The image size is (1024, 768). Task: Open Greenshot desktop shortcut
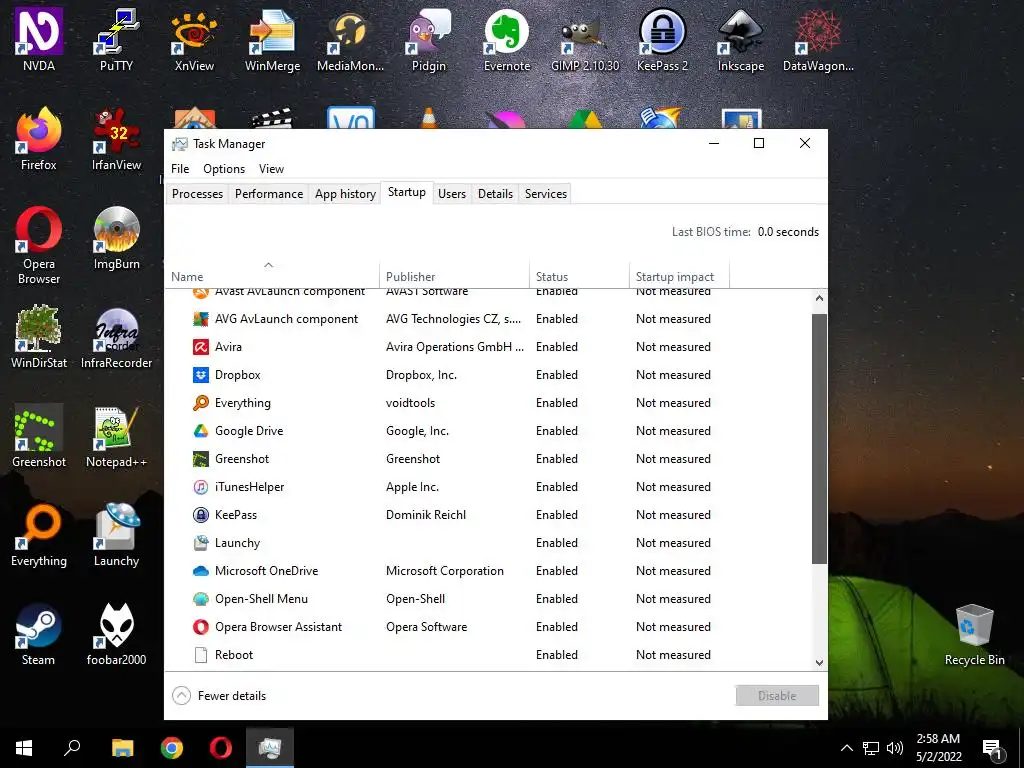(39, 436)
